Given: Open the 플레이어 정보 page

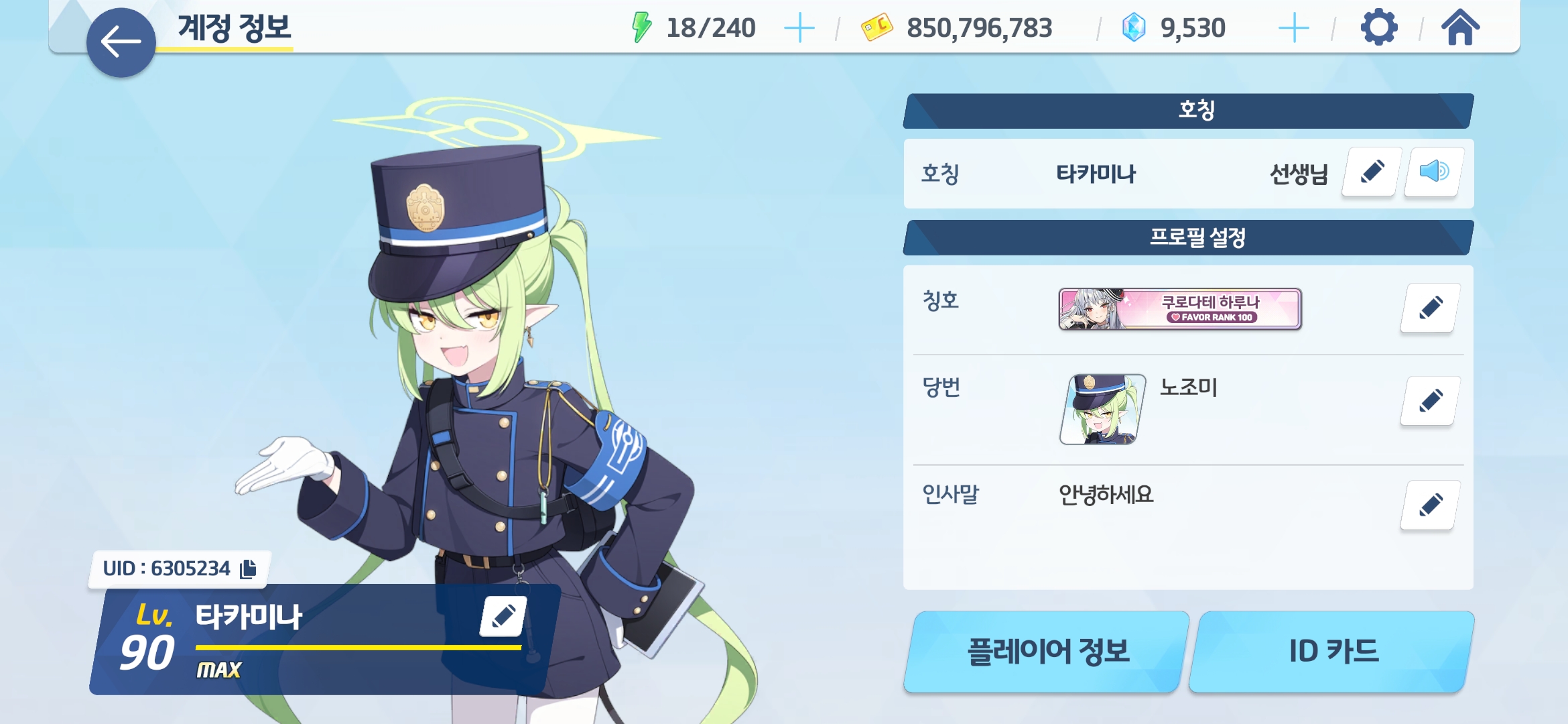Looking at the screenshot, I should 1047,652.
